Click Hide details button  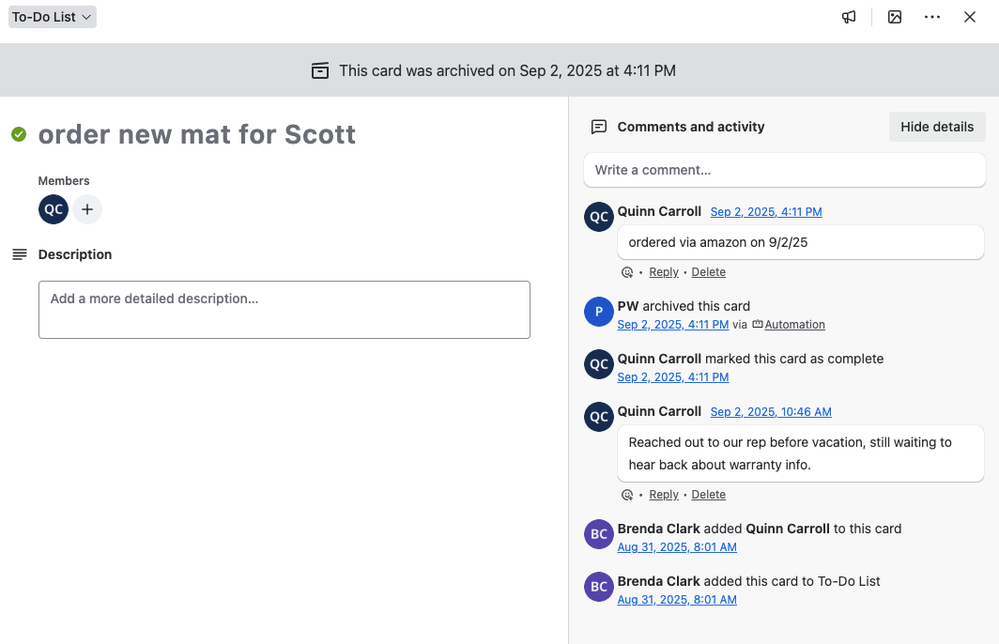936,127
